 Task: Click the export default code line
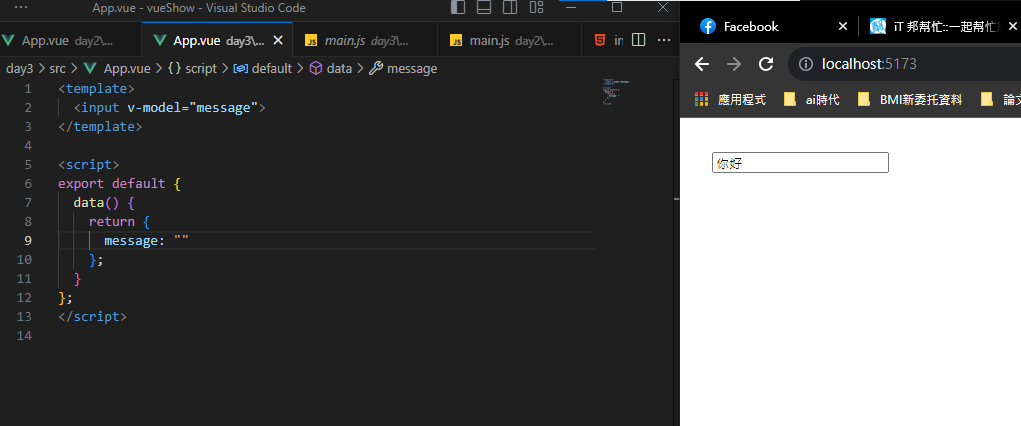click(119, 184)
